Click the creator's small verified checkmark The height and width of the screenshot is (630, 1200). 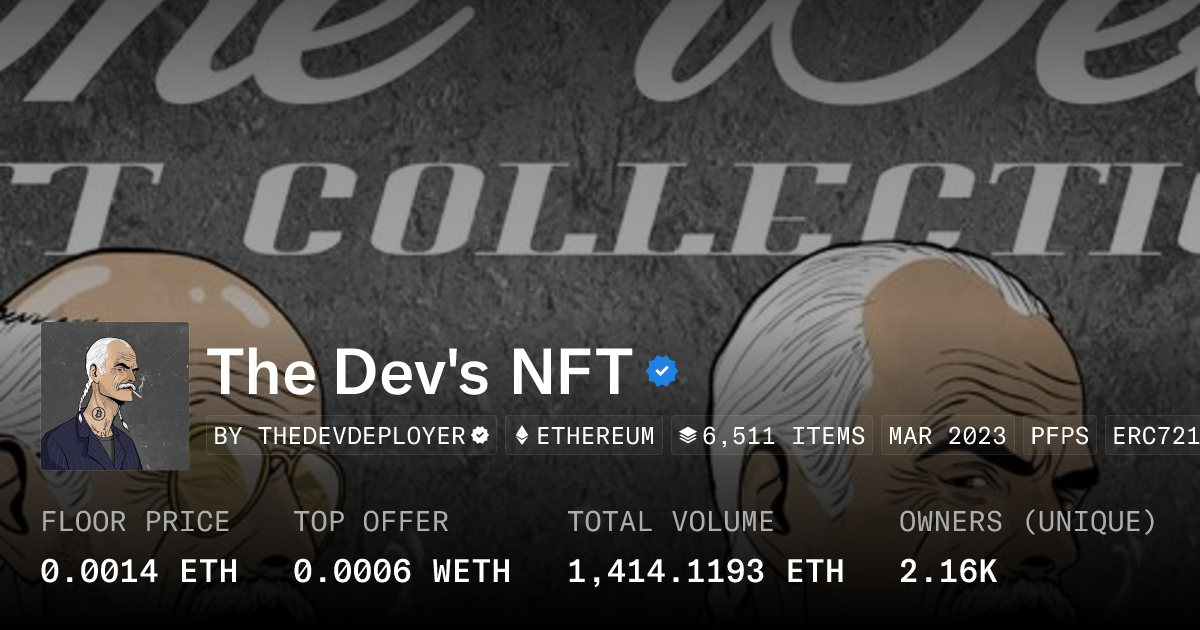[x=480, y=436]
